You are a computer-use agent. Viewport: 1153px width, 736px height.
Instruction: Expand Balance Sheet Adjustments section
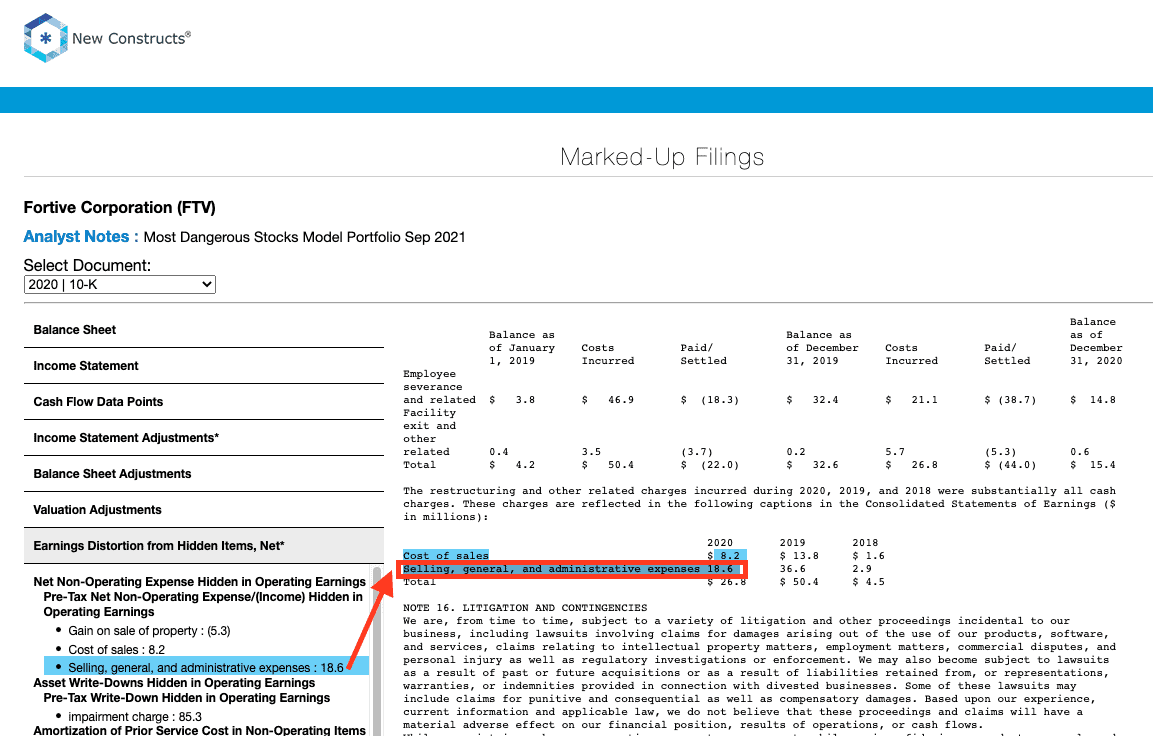pyautogui.click(x=204, y=474)
